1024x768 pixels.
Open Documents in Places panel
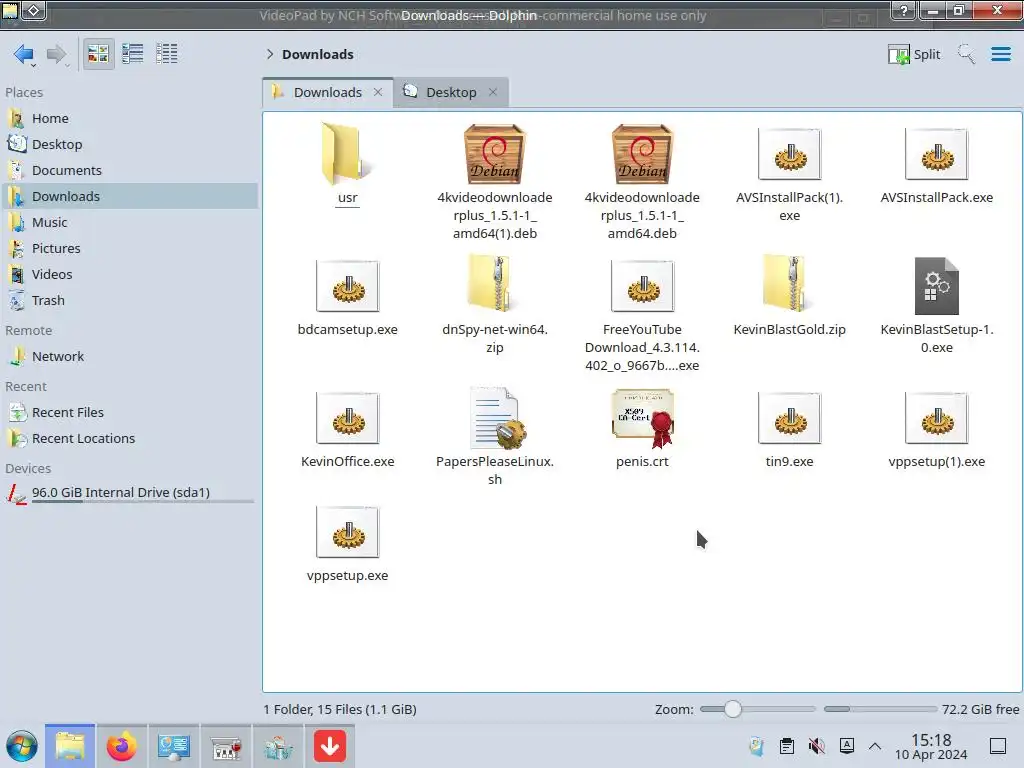(x=129, y=170)
